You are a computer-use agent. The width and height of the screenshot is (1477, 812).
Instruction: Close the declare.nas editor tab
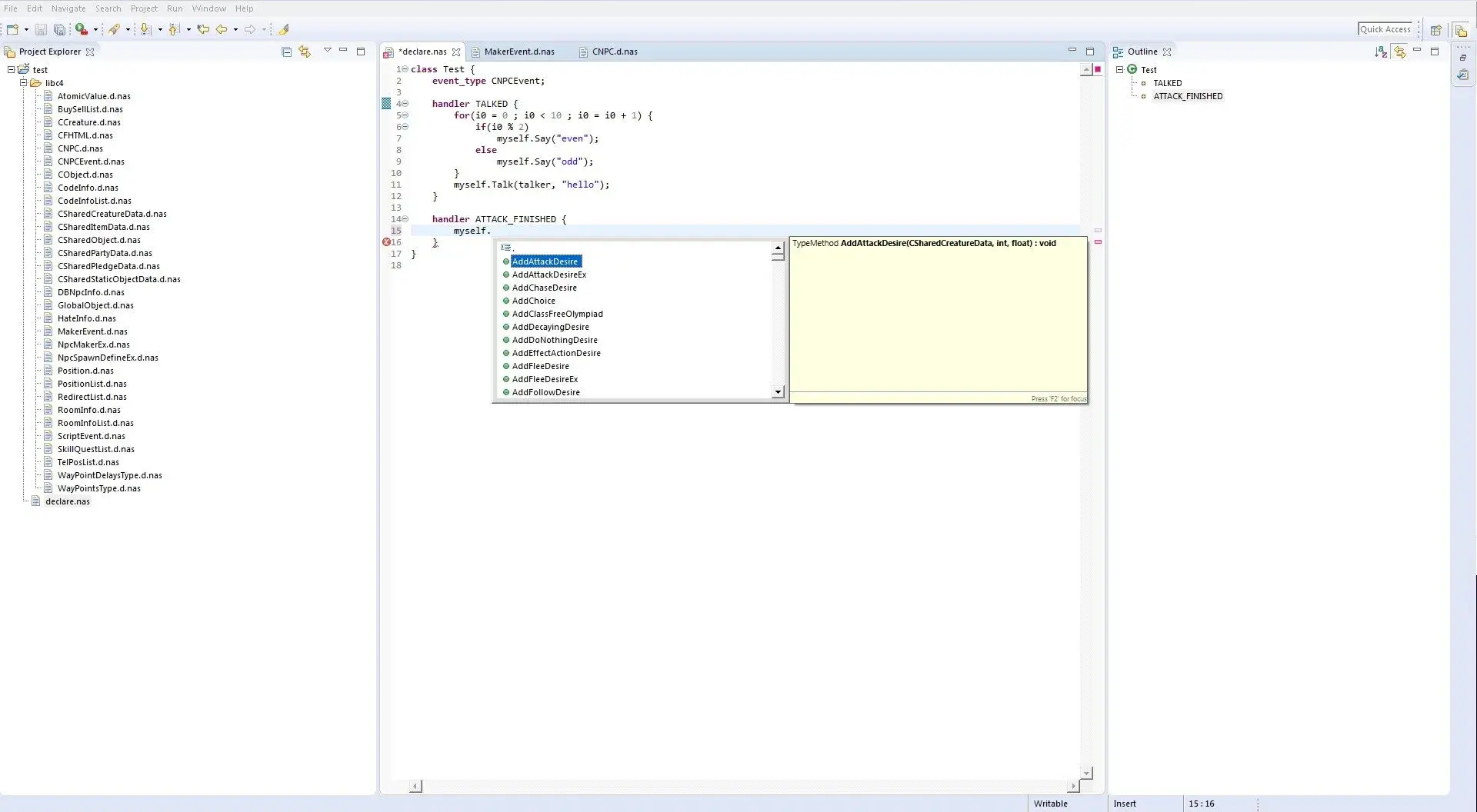pos(456,52)
